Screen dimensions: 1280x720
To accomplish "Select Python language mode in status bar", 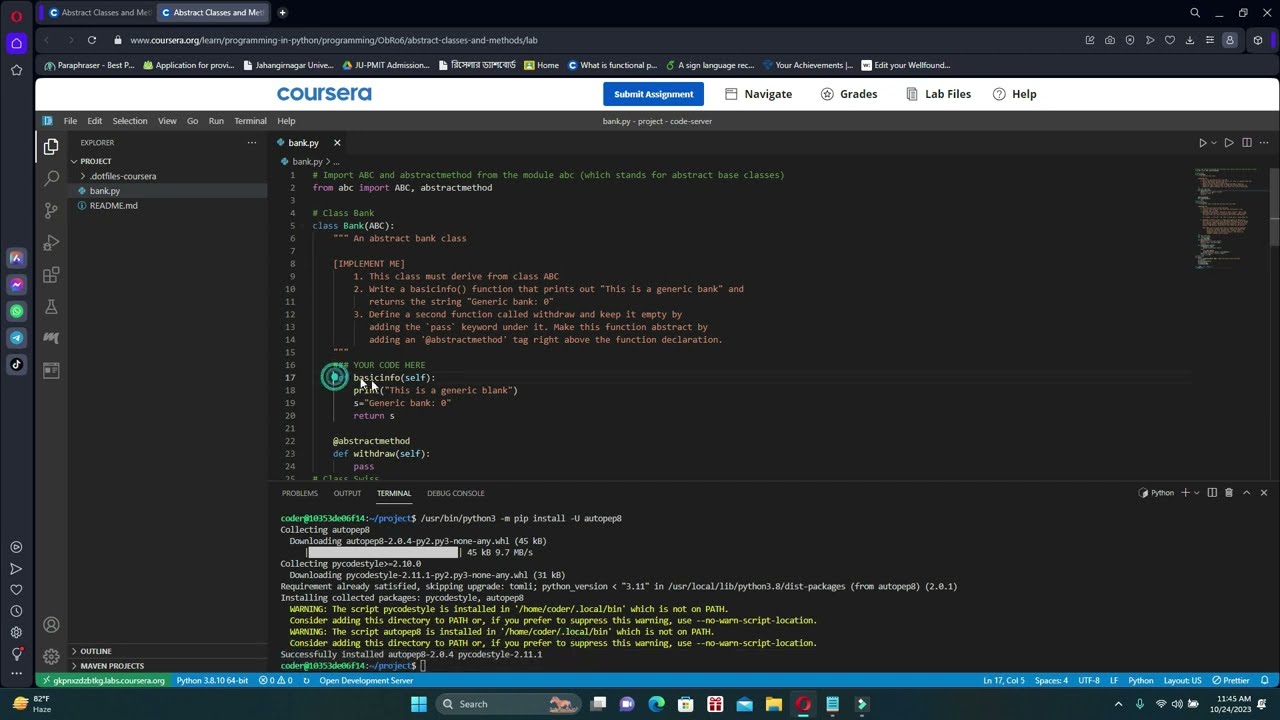I will 1141,681.
